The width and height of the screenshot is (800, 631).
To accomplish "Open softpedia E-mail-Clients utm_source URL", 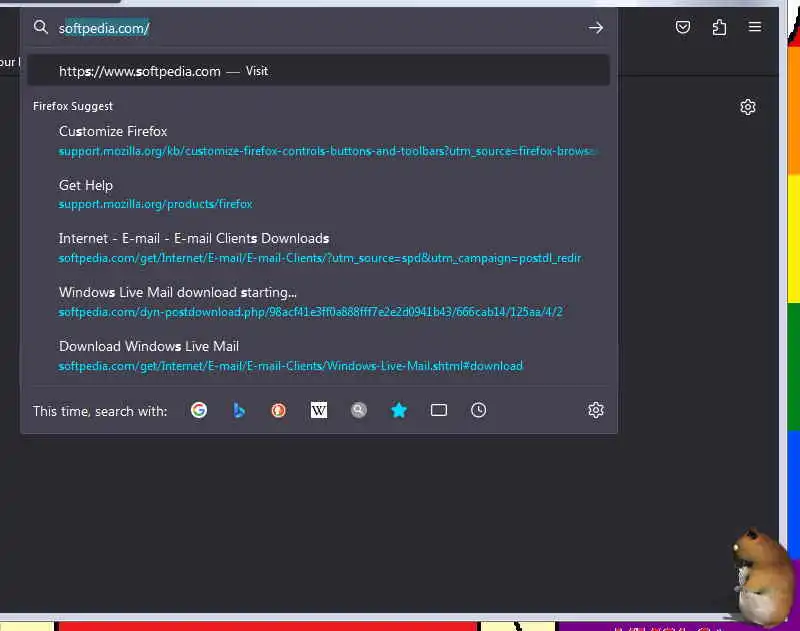I will point(320,258).
